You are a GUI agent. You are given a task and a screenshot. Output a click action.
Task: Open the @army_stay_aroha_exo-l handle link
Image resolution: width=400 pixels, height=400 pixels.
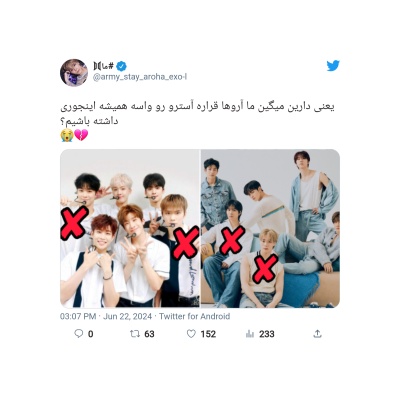(x=140, y=77)
